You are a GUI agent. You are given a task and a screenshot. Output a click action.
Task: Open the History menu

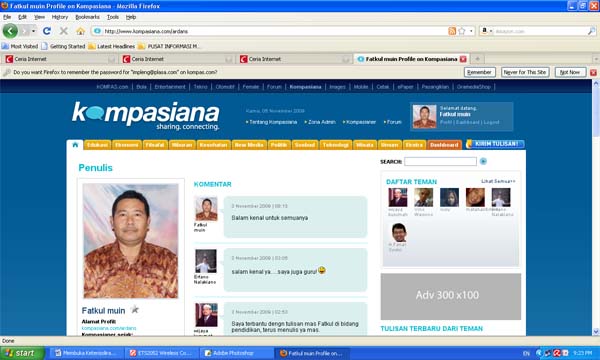(60, 17)
